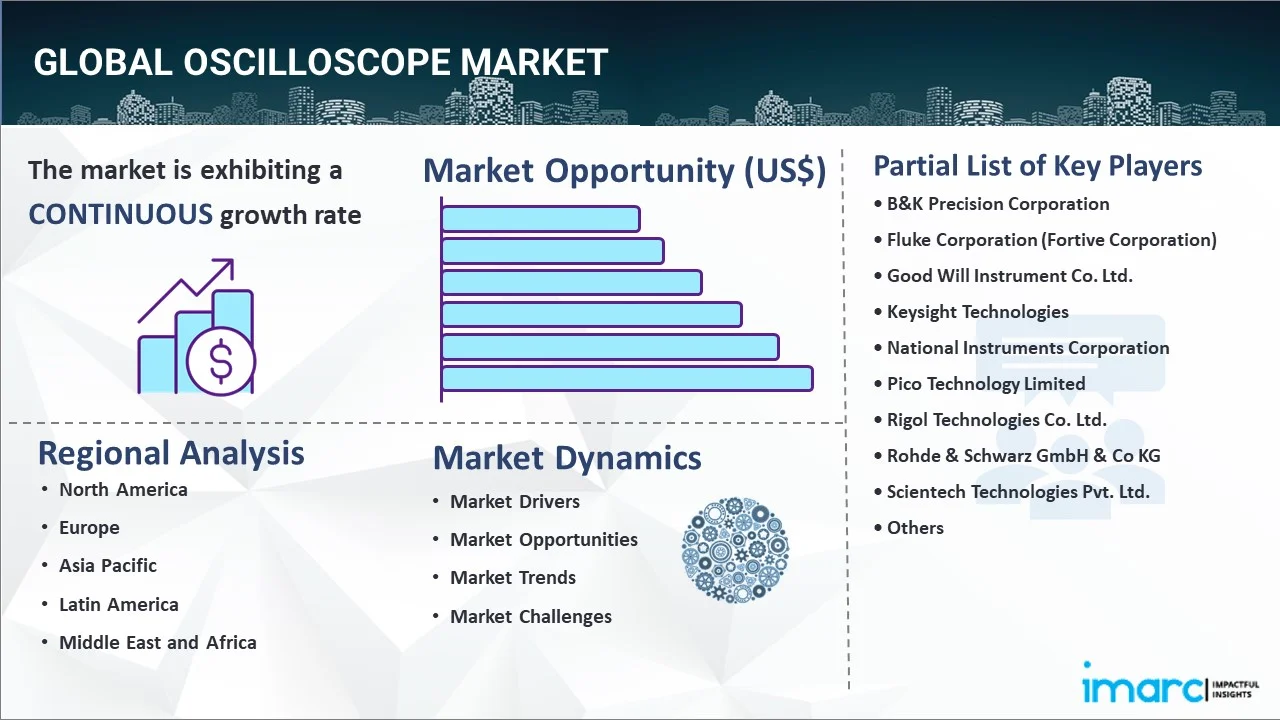The width and height of the screenshot is (1280, 720).
Task: Click the Partial List of Key Players heading
Action: pyautogui.click(x=1038, y=165)
